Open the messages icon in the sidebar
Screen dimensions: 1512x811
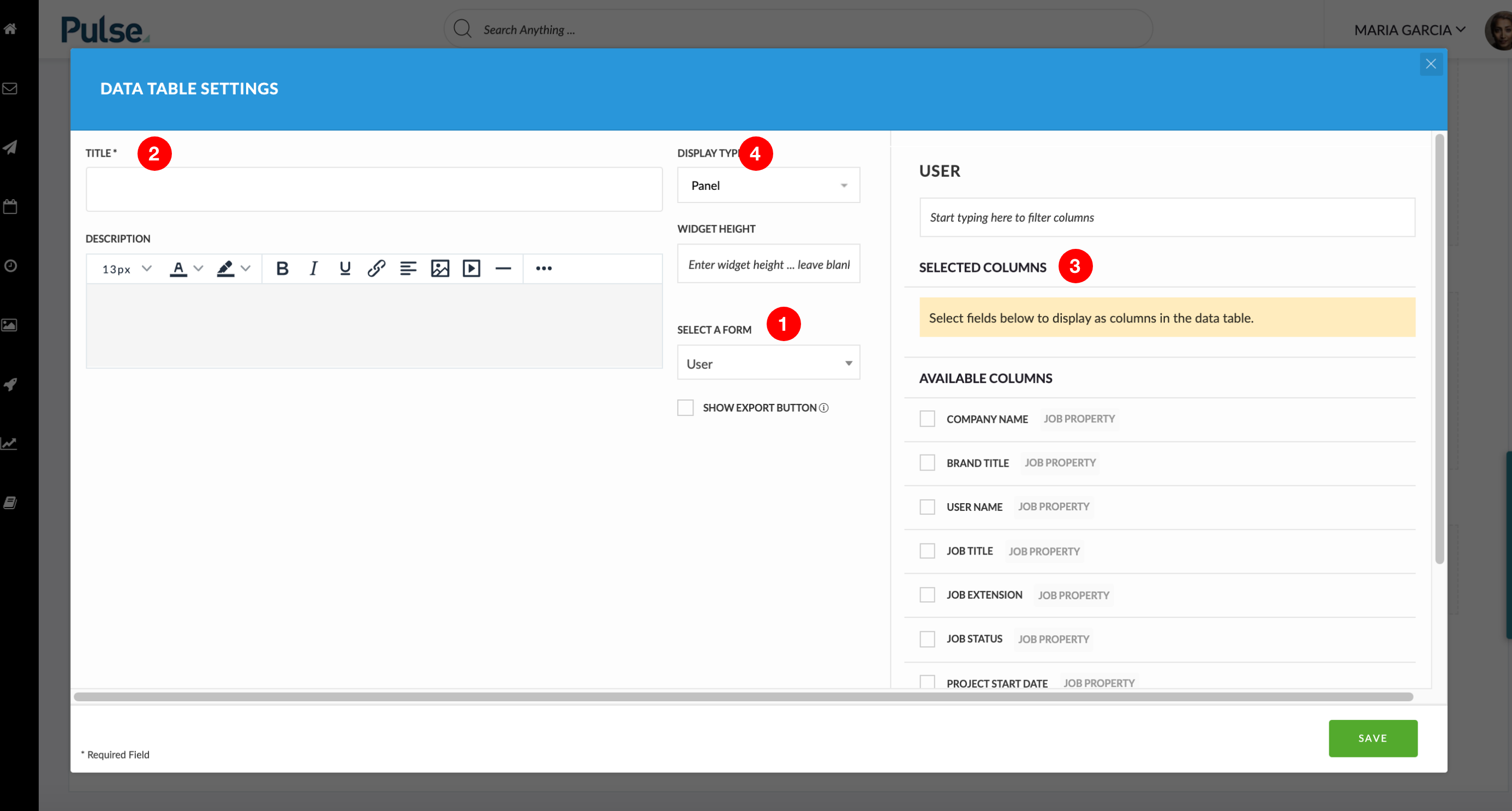(10, 88)
